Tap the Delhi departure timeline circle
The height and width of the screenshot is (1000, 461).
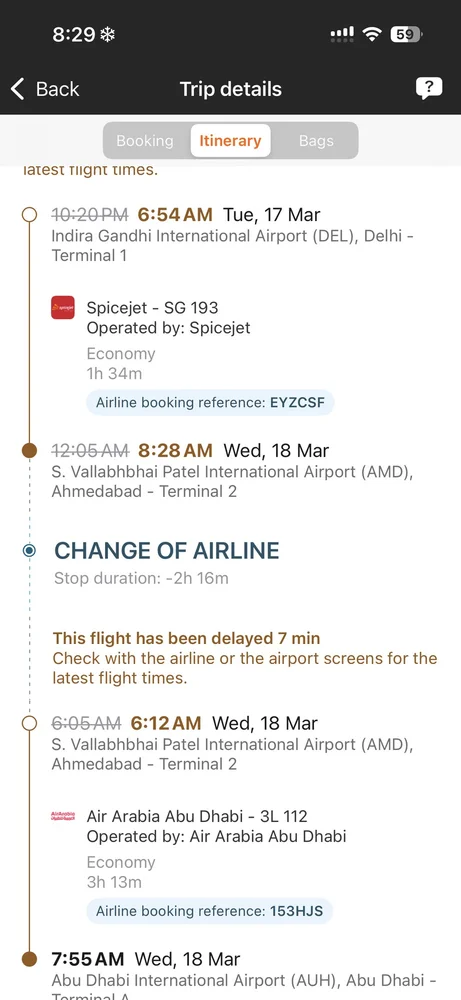(29, 214)
